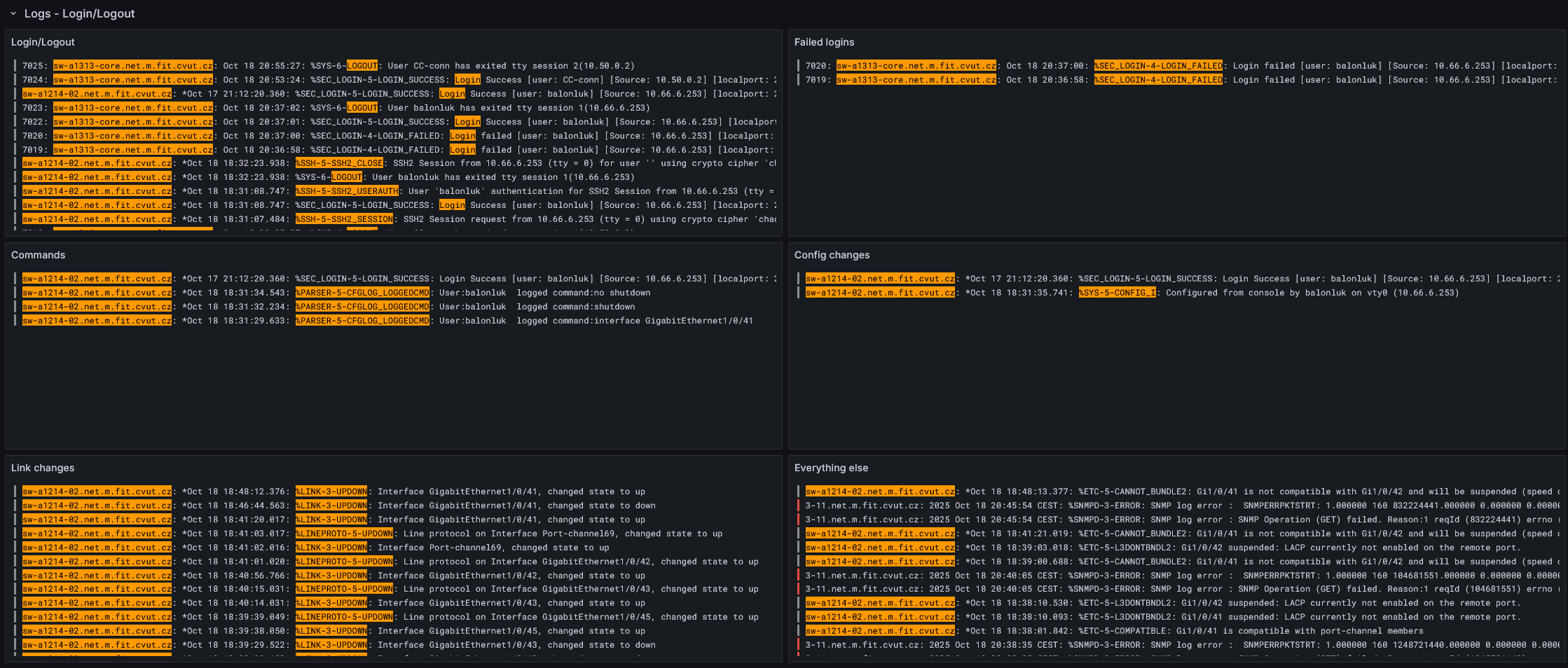Click the Link changes panel title
The width and height of the screenshot is (1568, 668).
pos(43,468)
